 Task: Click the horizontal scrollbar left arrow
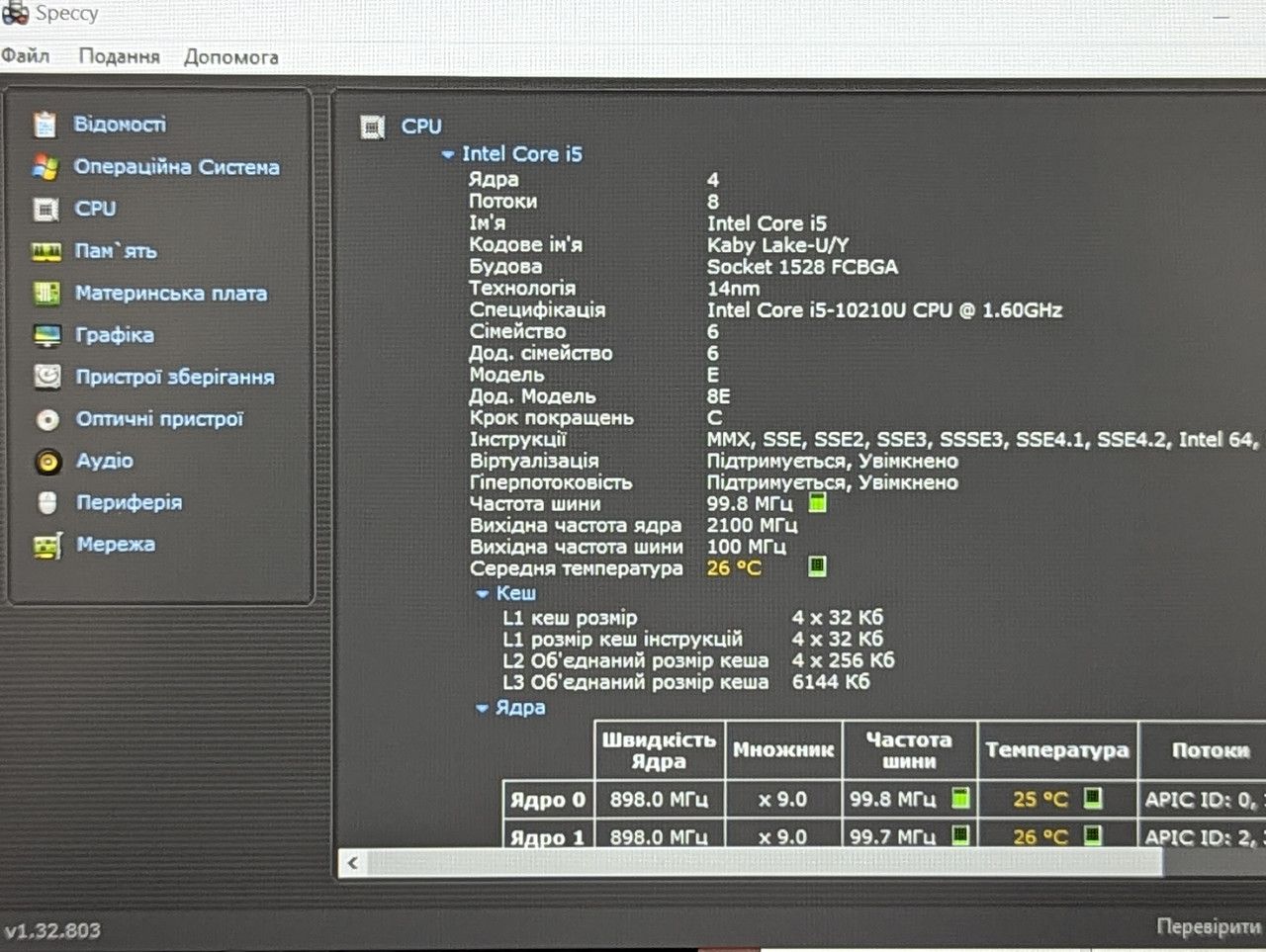[353, 863]
